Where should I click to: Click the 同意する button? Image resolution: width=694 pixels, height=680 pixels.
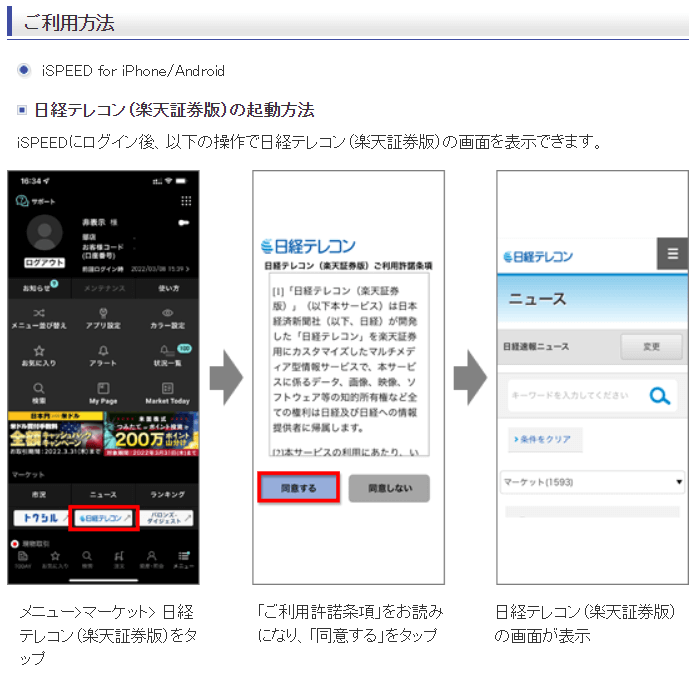click(x=299, y=488)
